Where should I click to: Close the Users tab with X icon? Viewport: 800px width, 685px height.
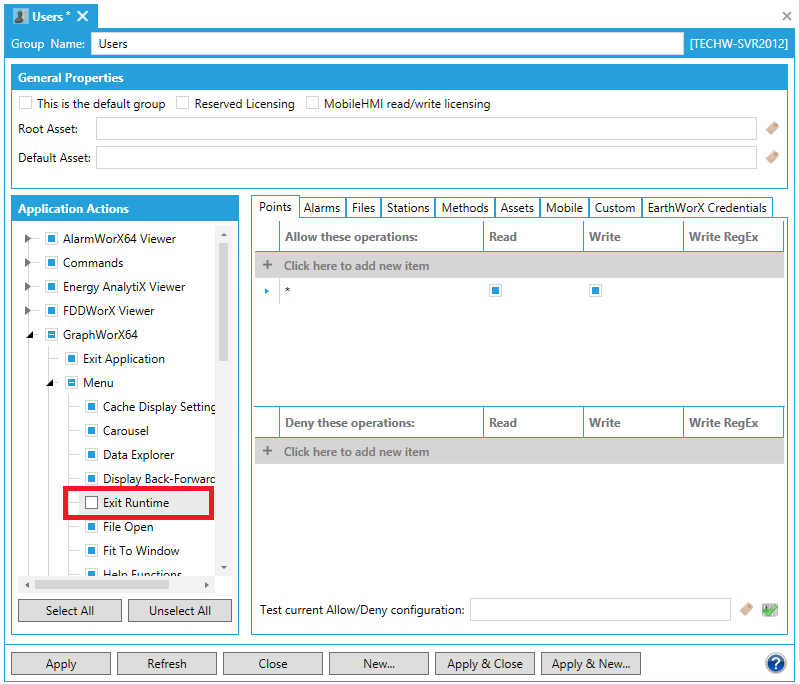(x=83, y=16)
